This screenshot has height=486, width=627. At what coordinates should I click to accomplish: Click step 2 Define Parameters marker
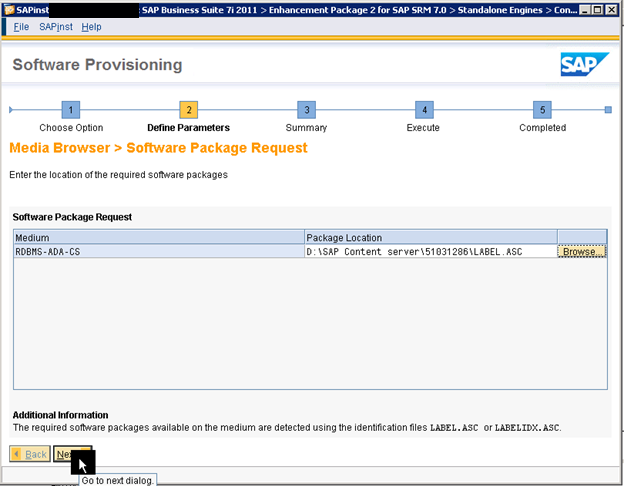pos(189,110)
